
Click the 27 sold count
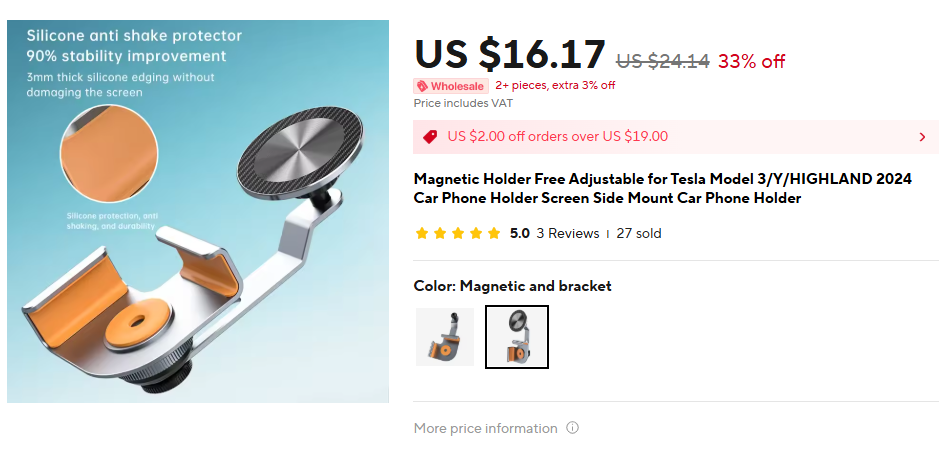[x=639, y=234]
